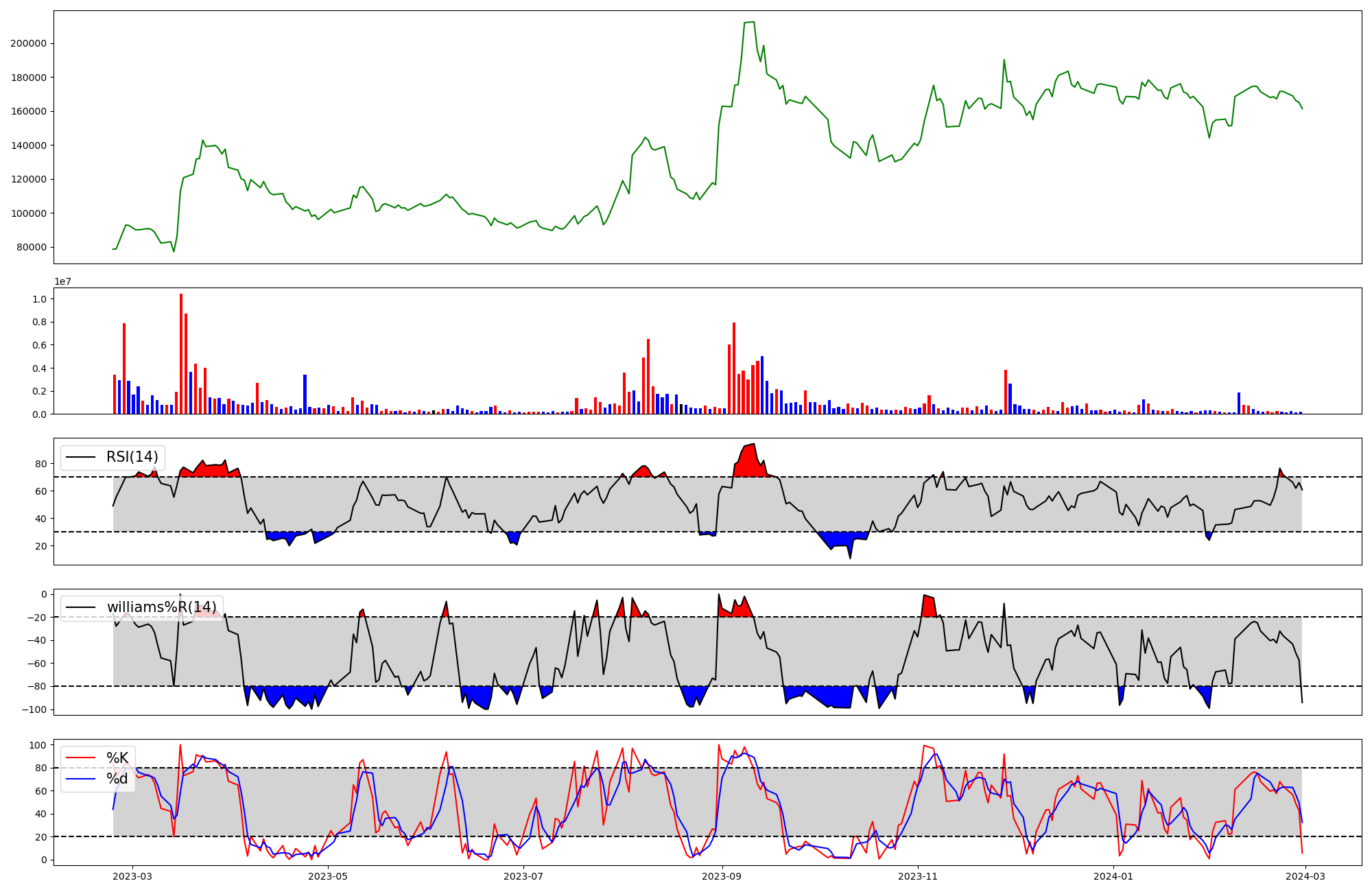The image size is (1372, 892).
Task: Click the 2024-01 x-axis date label
Action: pyautogui.click(x=1113, y=876)
